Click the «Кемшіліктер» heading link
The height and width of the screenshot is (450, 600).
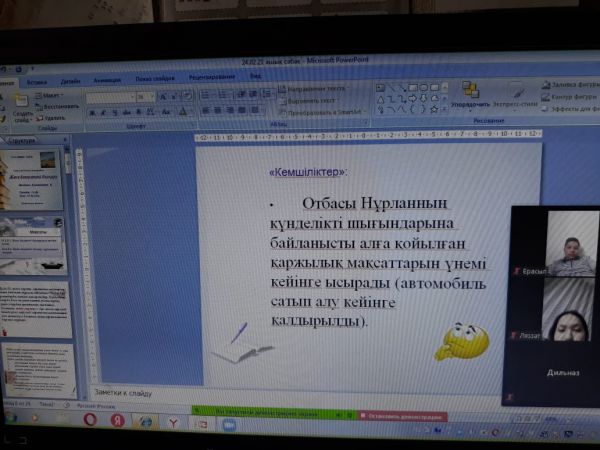(x=308, y=172)
